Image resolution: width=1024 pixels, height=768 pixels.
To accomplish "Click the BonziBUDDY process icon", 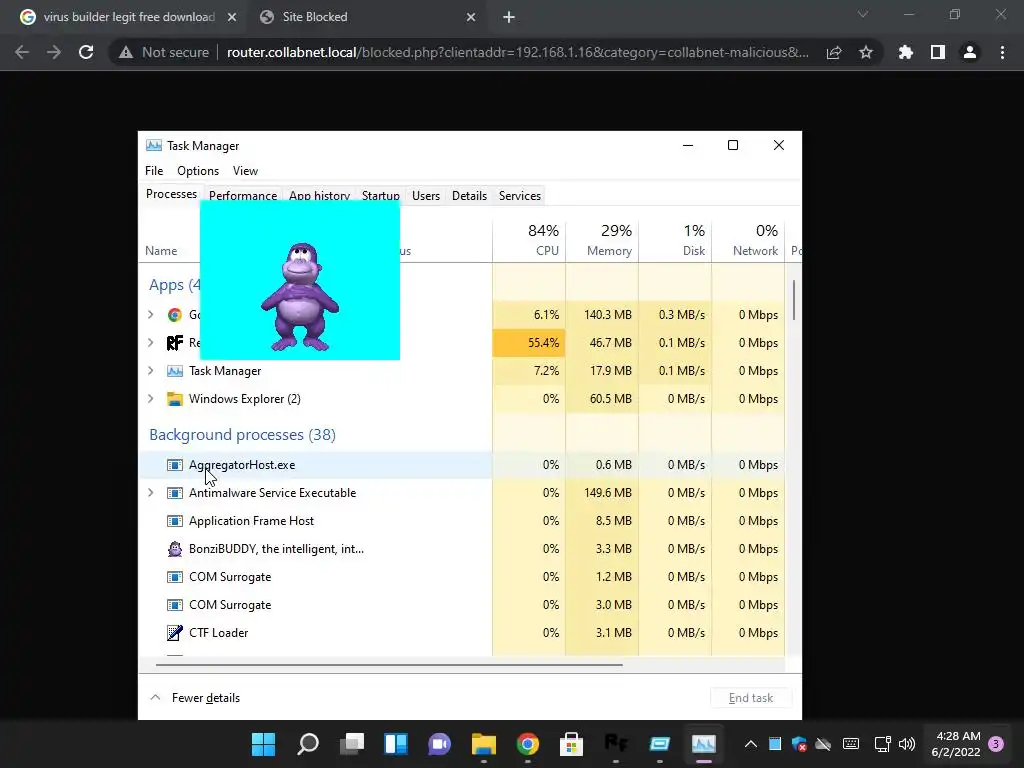I will [x=174, y=549].
